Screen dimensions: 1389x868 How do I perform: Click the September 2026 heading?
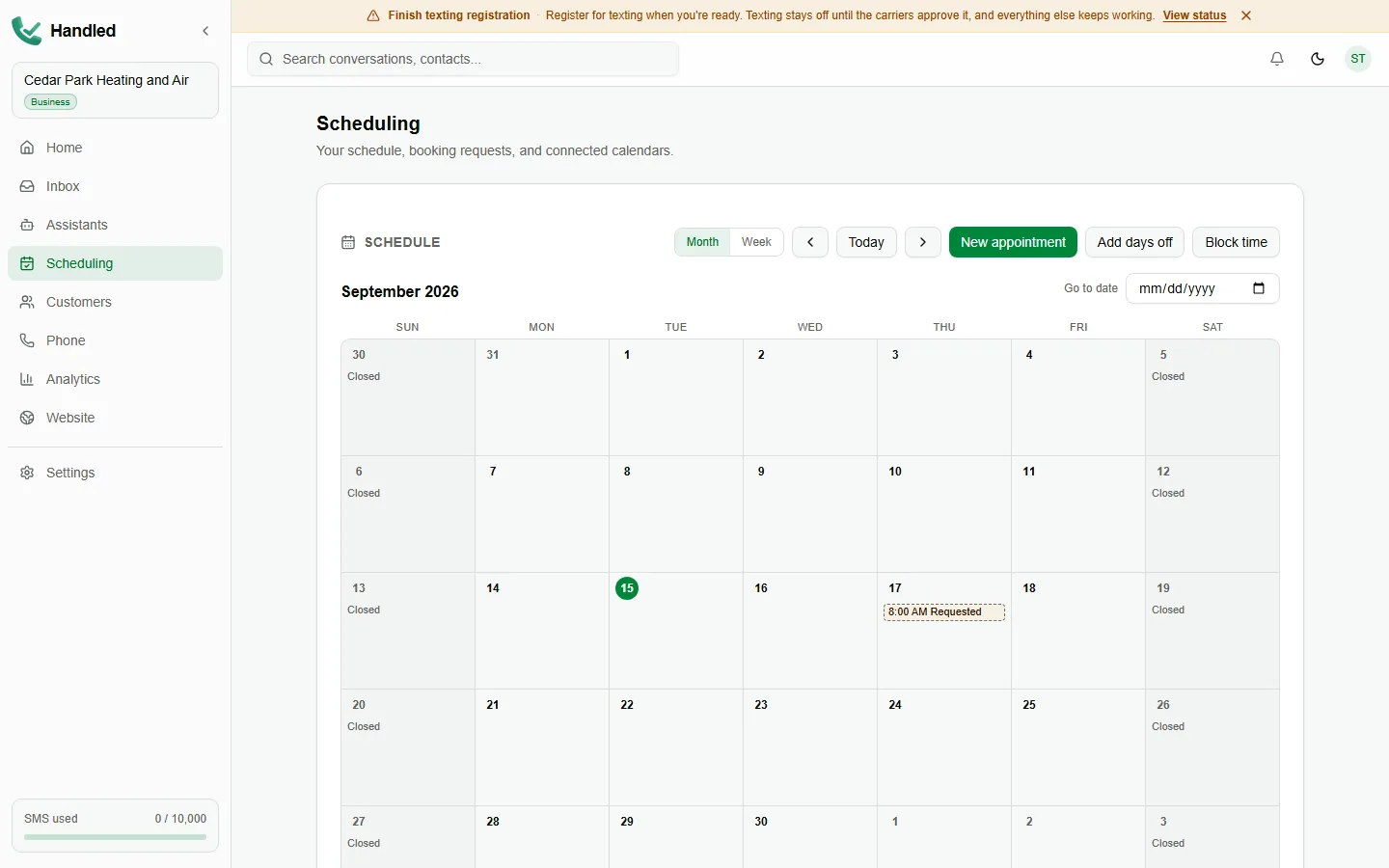pos(400,291)
